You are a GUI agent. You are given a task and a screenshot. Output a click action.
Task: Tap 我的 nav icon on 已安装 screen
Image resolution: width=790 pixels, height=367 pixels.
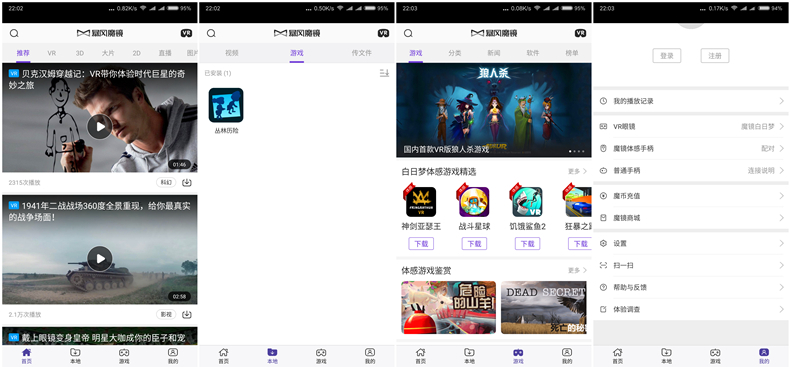pyautogui.click(x=370, y=355)
